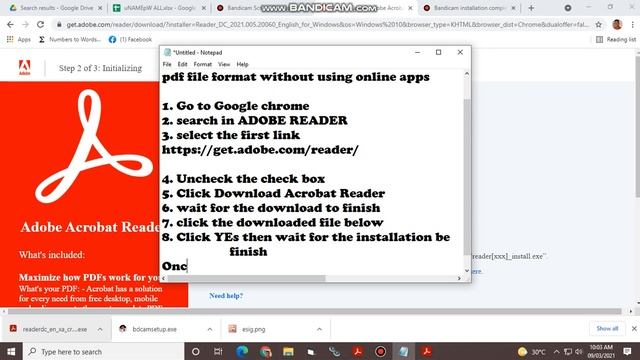This screenshot has height=360, width=640.
Task: Click Notepad horizontal scrollbar left arrow
Action: tap(164, 278)
